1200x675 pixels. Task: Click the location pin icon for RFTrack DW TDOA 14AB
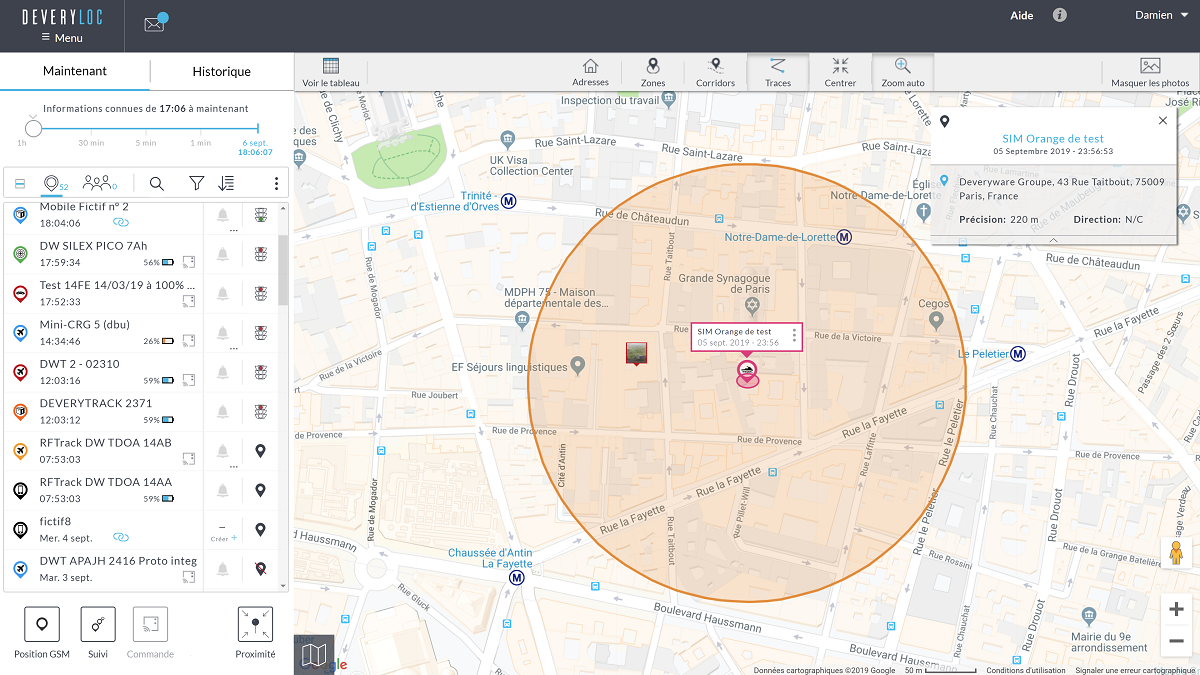261,451
